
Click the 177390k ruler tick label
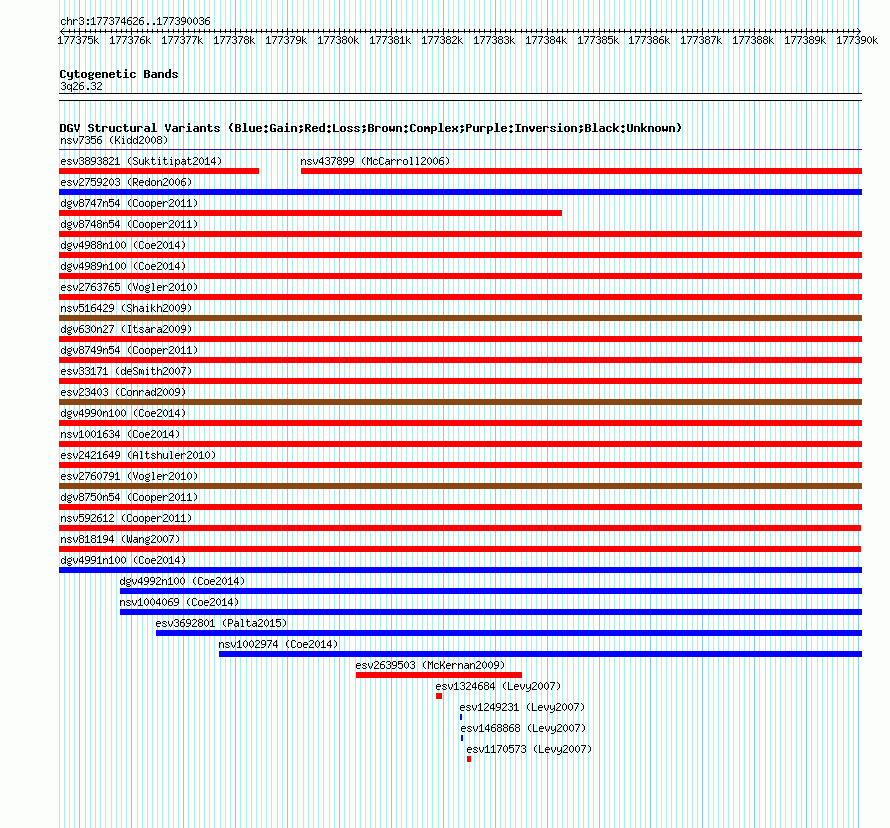[x=857, y=40]
